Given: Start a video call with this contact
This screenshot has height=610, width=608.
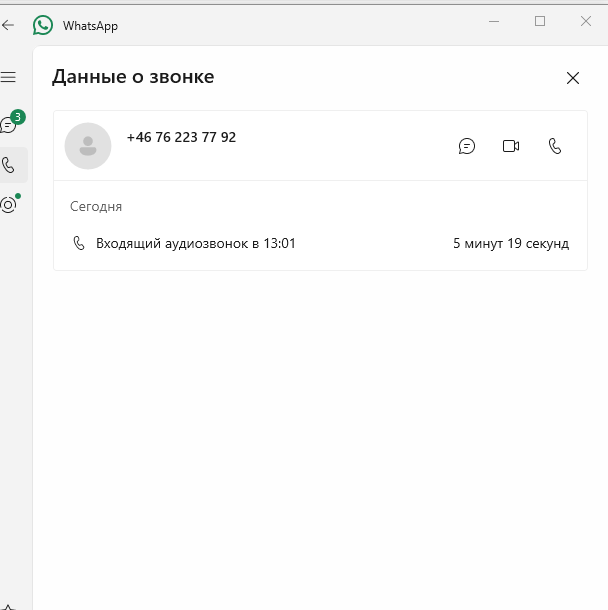Looking at the screenshot, I should 511,146.
